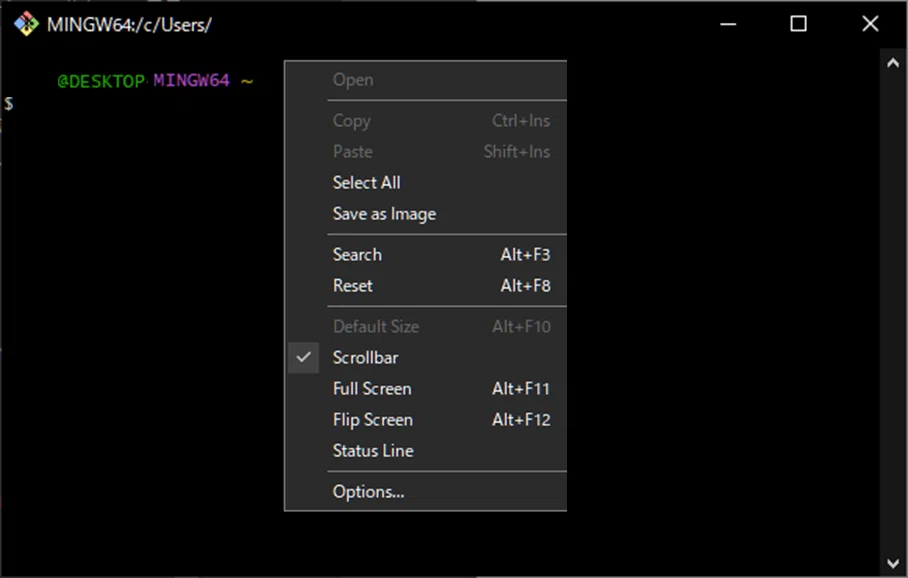This screenshot has height=578, width=908.
Task: Maximize the MINGW64 terminal window
Action: [799, 24]
